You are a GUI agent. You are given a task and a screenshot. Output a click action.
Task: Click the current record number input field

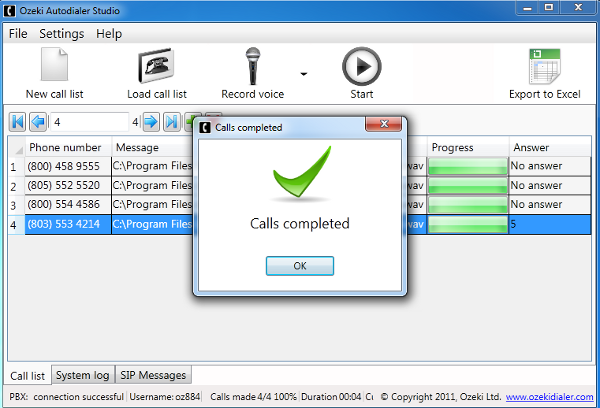pyautogui.click(x=90, y=122)
